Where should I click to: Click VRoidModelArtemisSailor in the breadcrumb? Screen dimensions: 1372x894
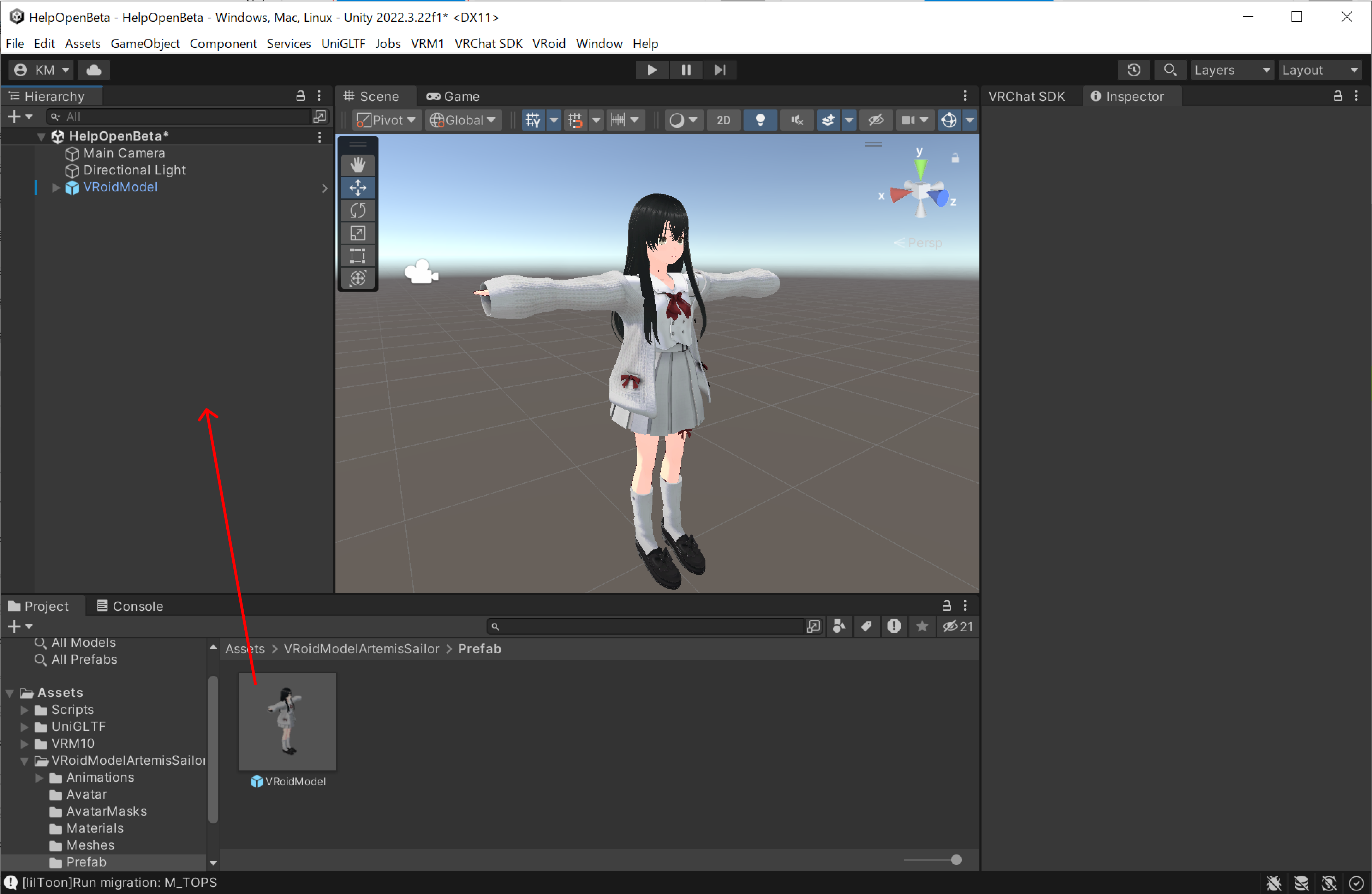[362, 649]
